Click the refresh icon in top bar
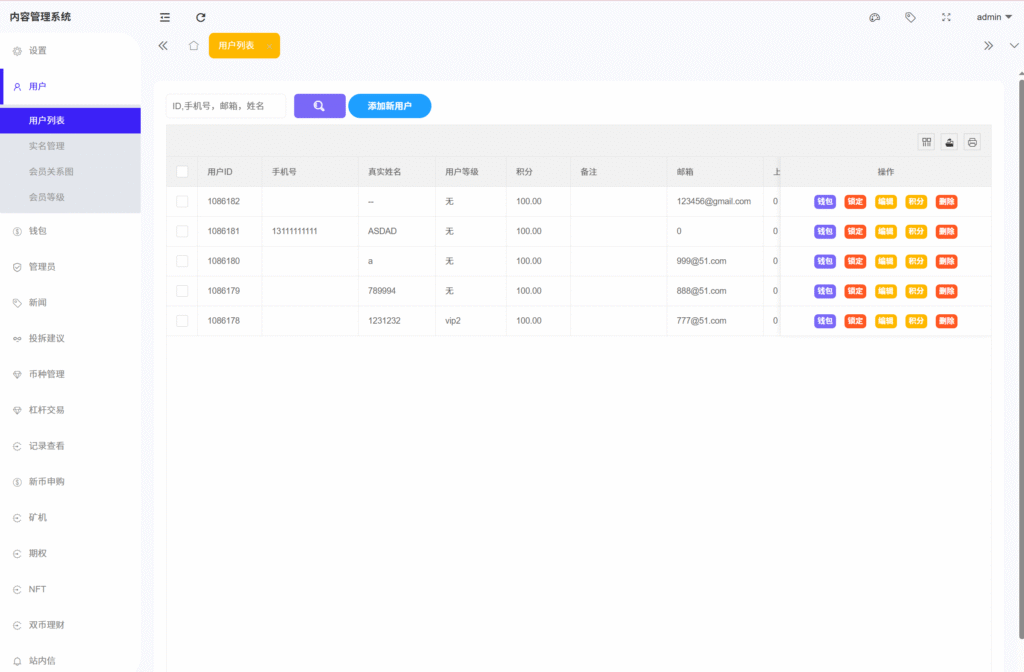 pyautogui.click(x=201, y=17)
